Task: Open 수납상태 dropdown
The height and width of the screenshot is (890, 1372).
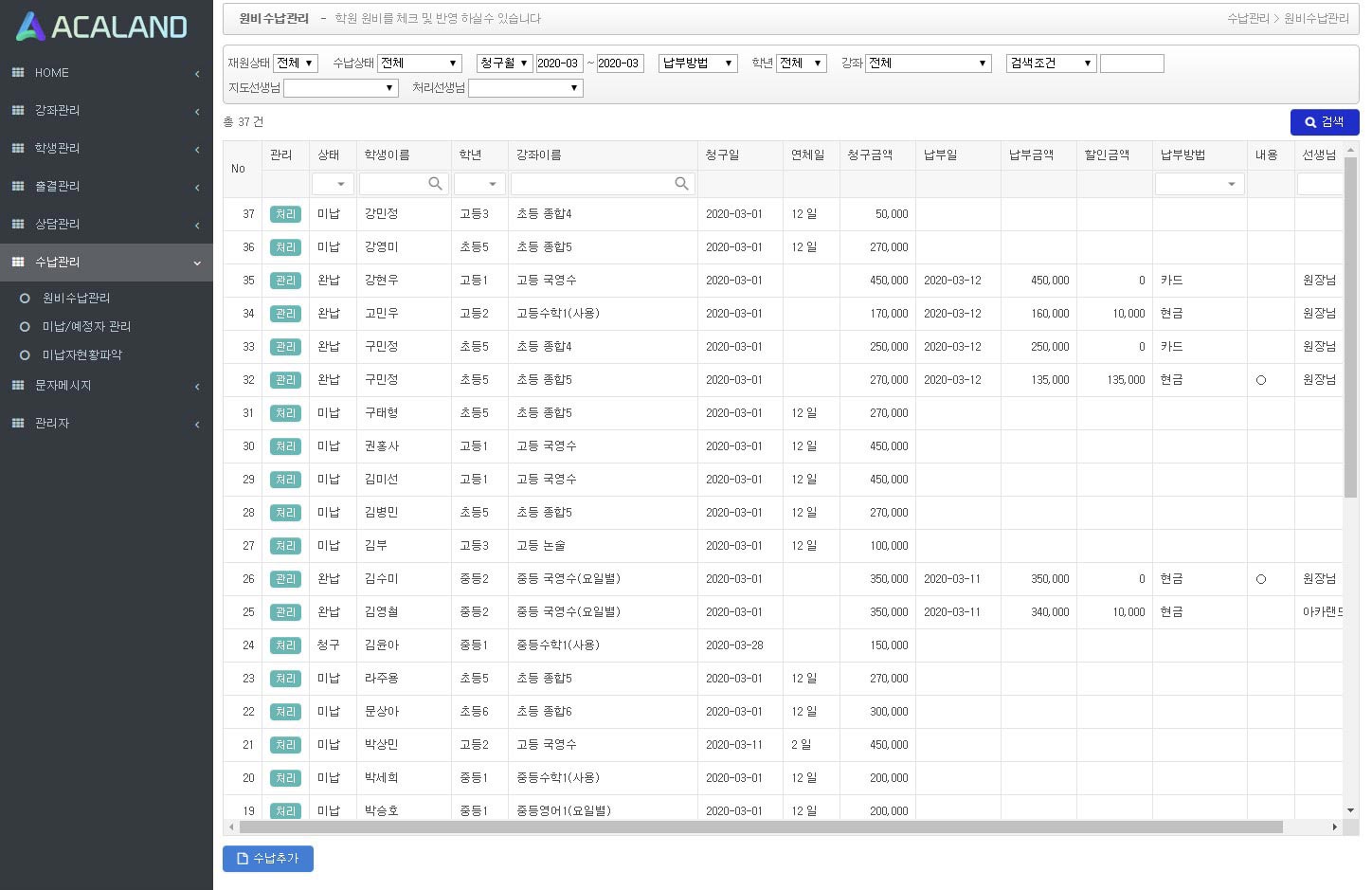Action: coord(420,64)
